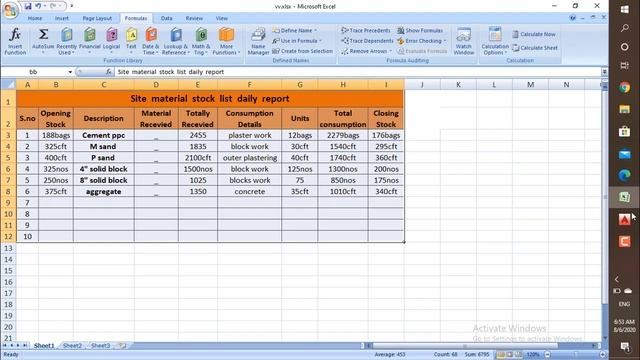Click the Insert Worksheet tab icon
Image resolution: width=640 pixels, height=360 pixels.
(122, 346)
